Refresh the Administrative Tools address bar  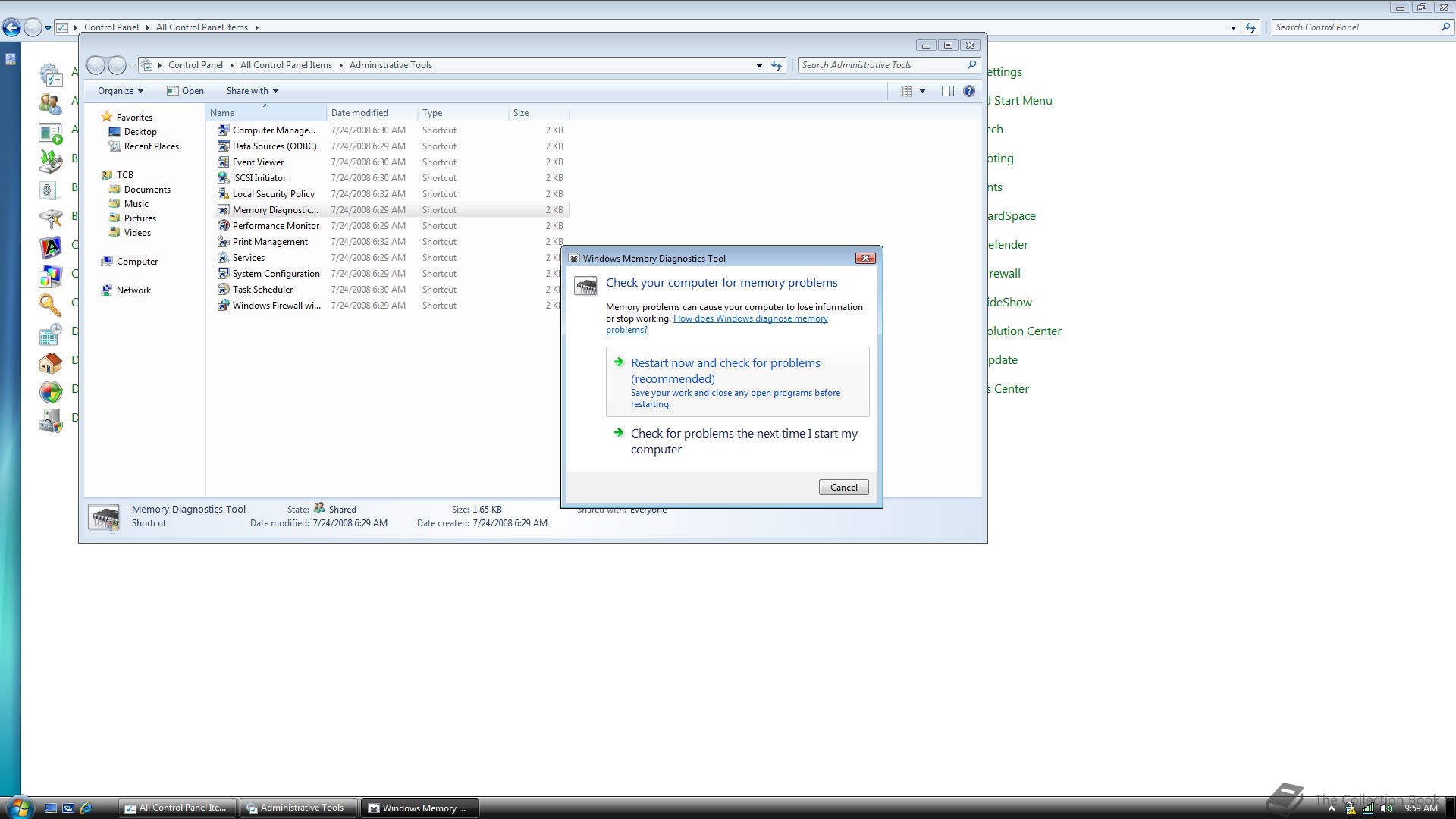point(777,65)
